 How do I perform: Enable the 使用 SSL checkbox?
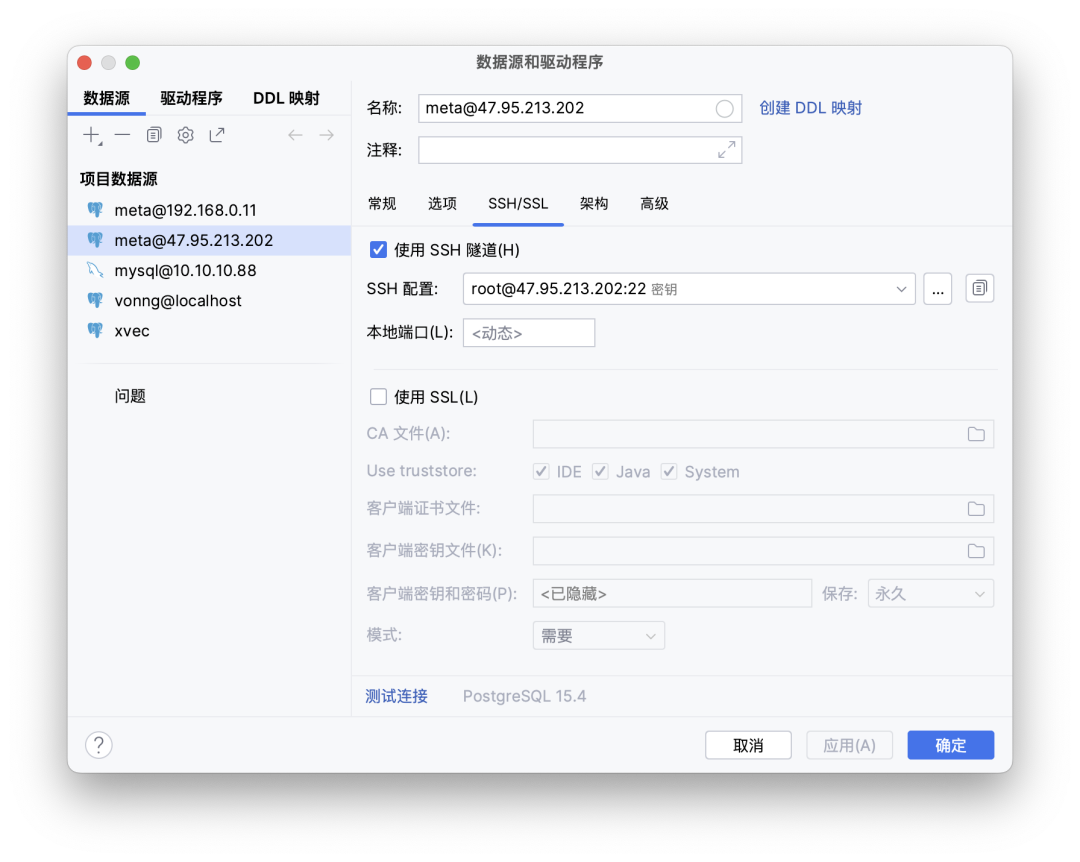pos(378,396)
